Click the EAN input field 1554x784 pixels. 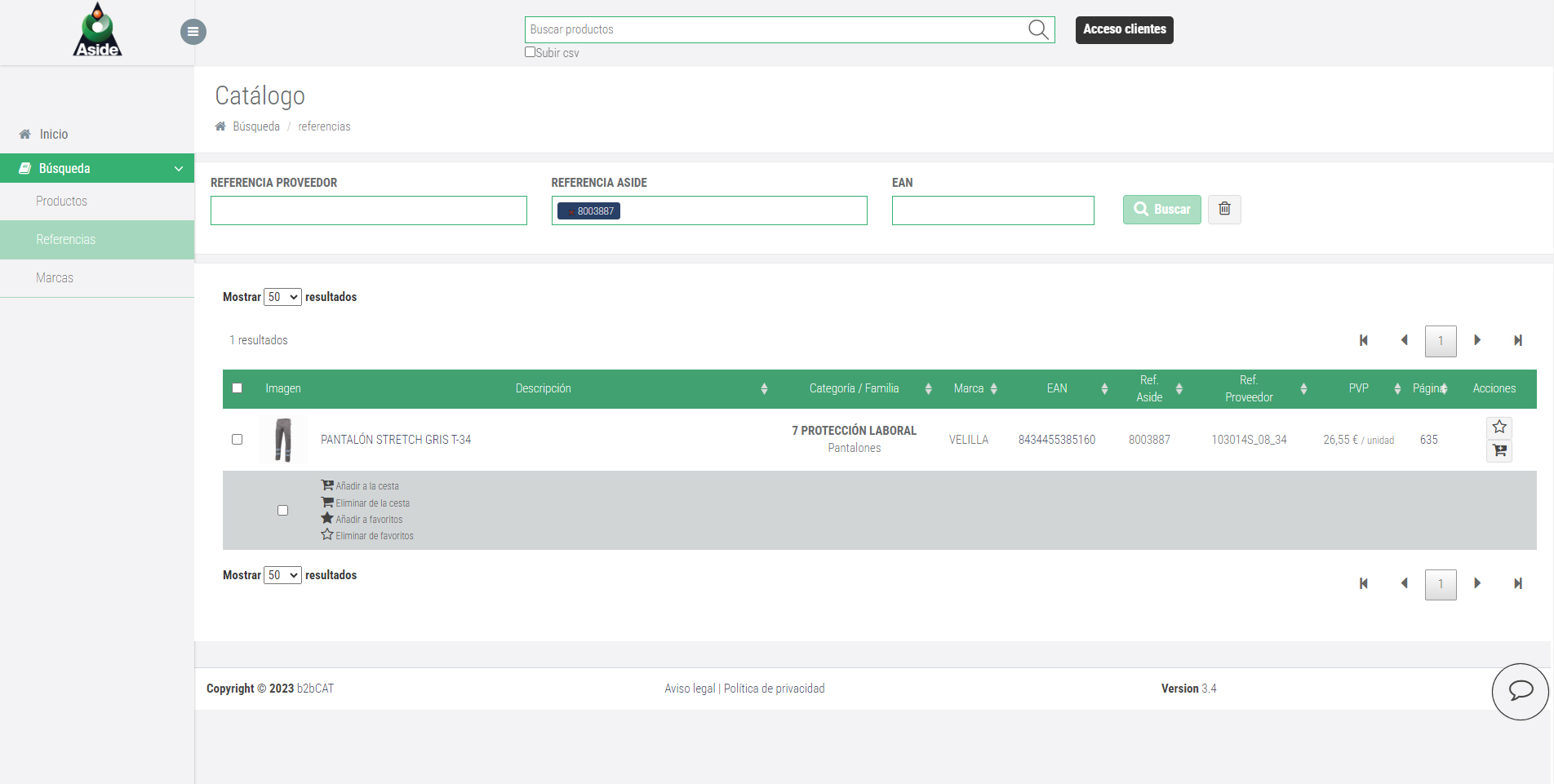992,210
